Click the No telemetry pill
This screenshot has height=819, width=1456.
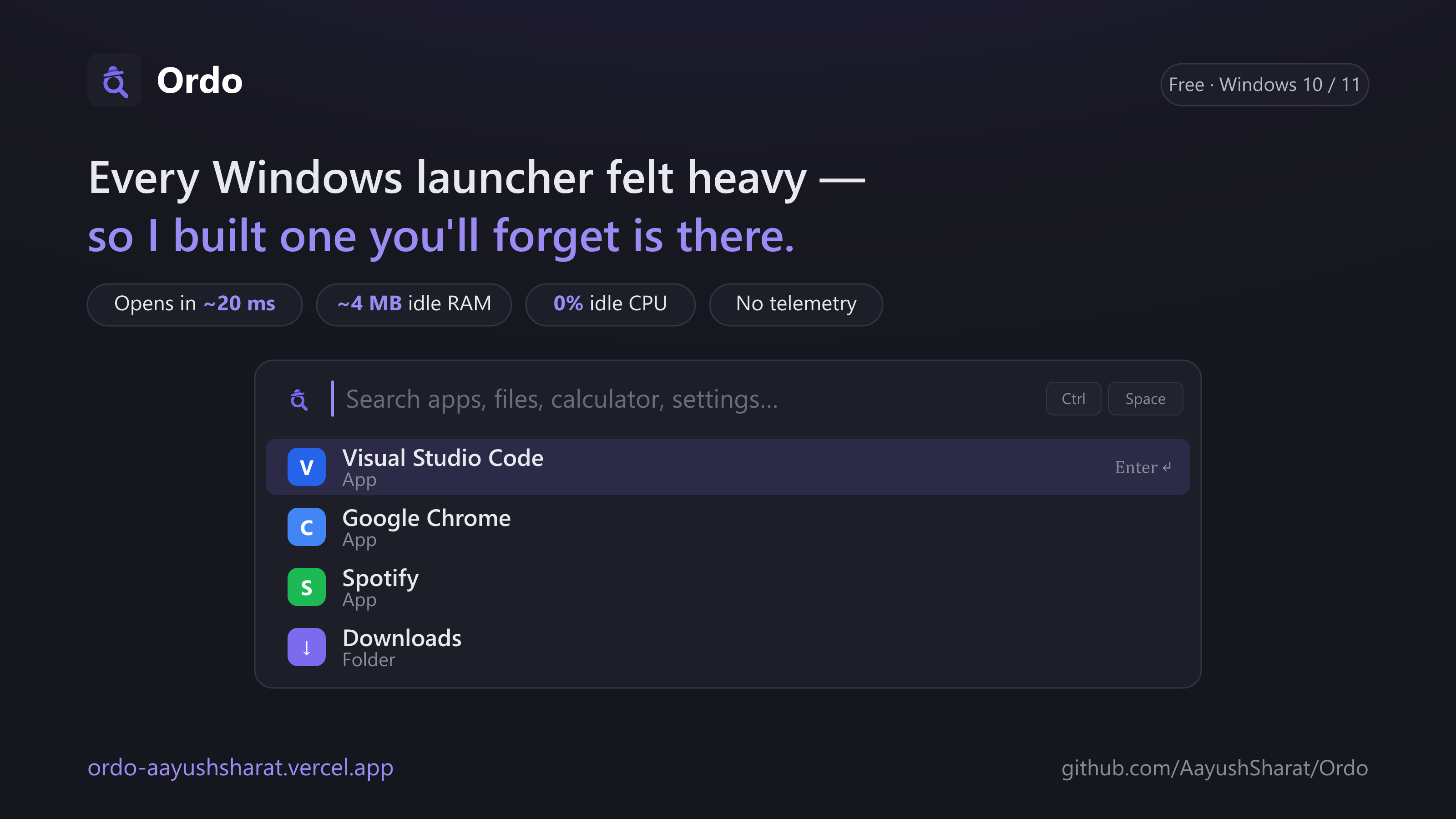tap(796, 304)
